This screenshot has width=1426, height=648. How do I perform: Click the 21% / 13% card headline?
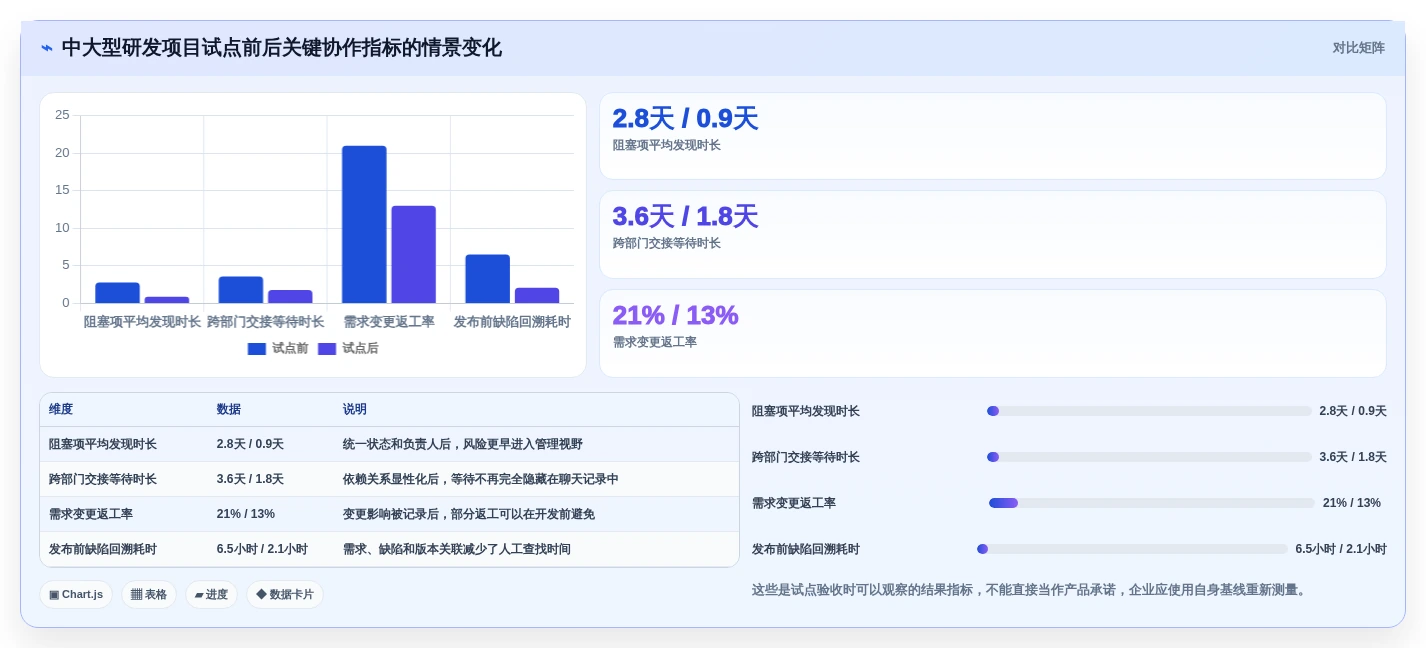point(675,315)
